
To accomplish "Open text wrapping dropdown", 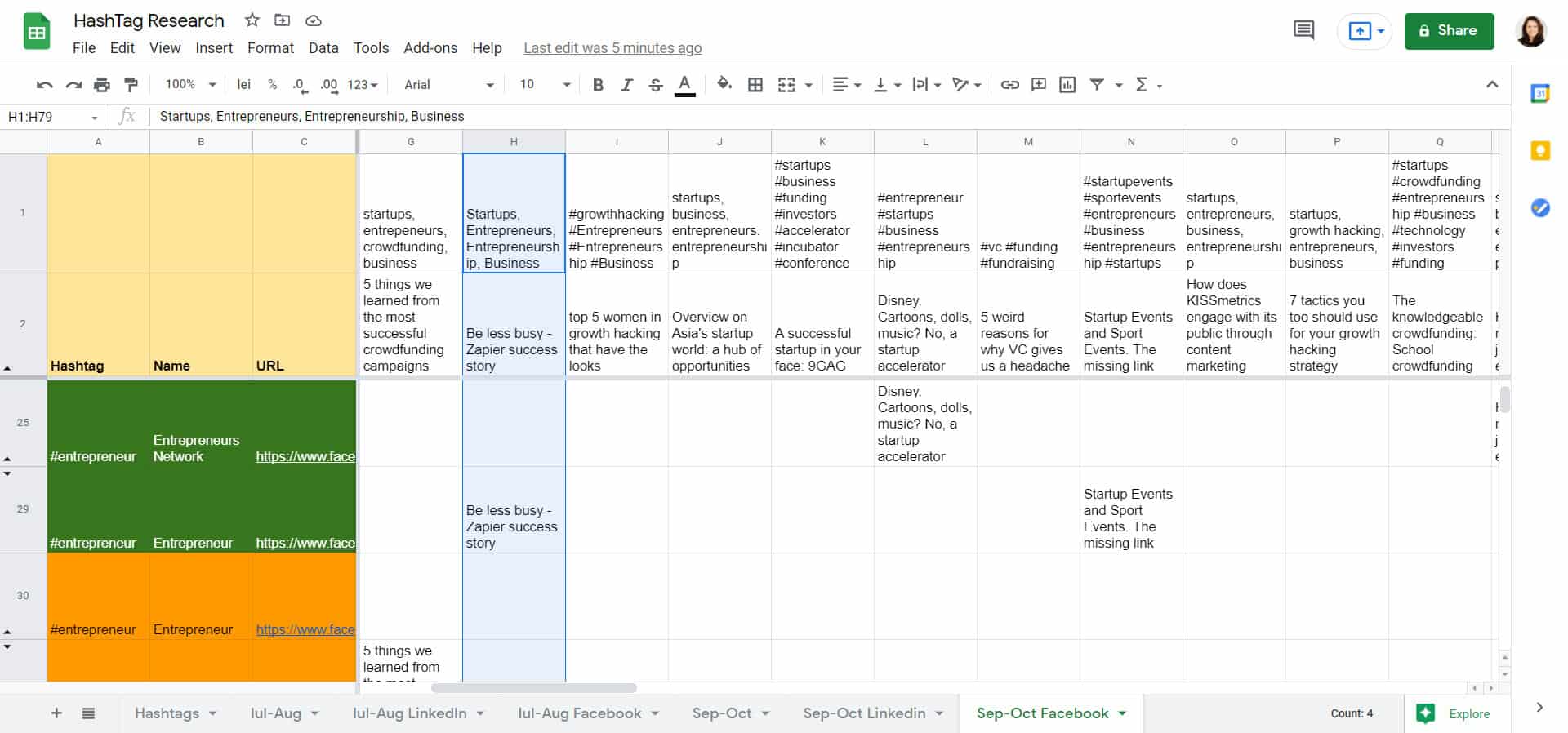I will tap(927, 85).
